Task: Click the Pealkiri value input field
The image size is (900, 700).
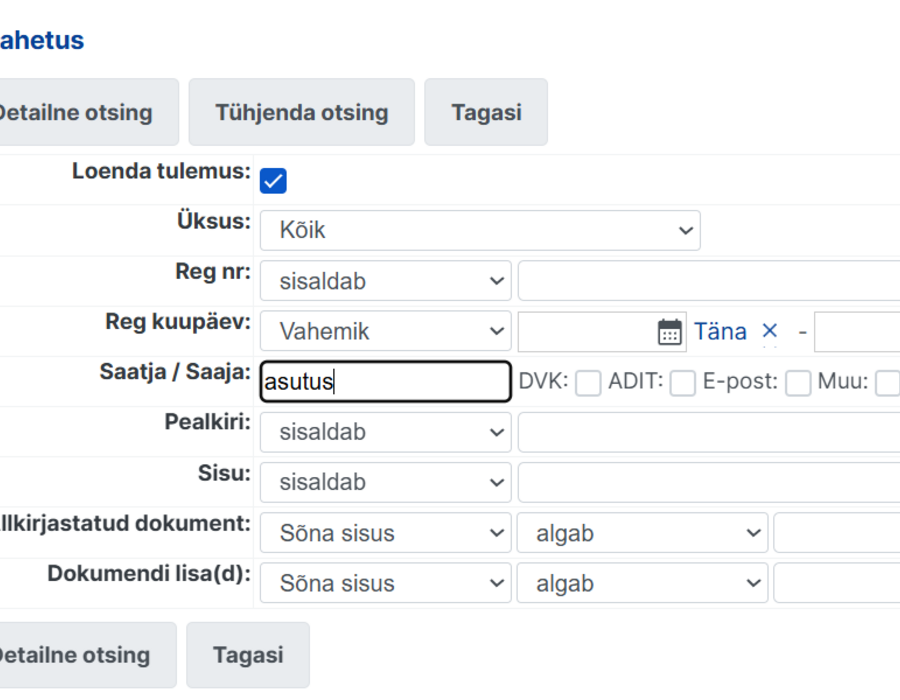Action: point(709,432)
